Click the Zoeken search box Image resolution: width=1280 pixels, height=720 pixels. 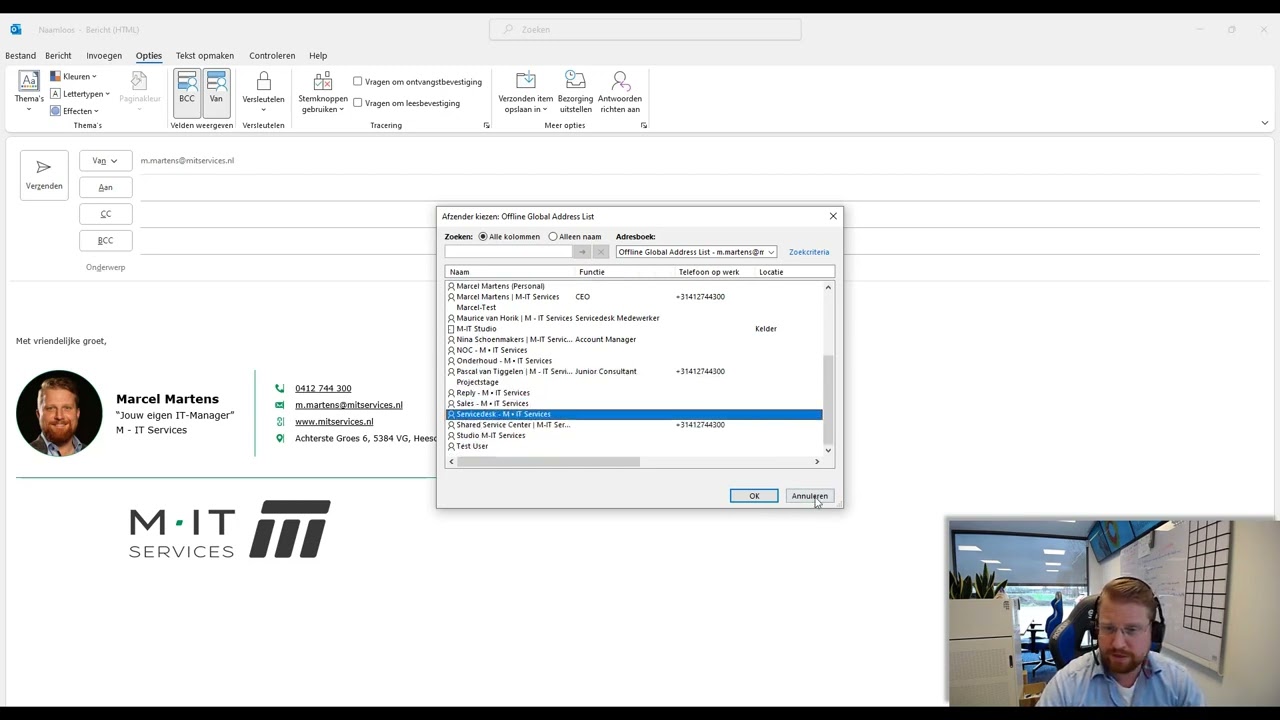click(x=645, y=29)
